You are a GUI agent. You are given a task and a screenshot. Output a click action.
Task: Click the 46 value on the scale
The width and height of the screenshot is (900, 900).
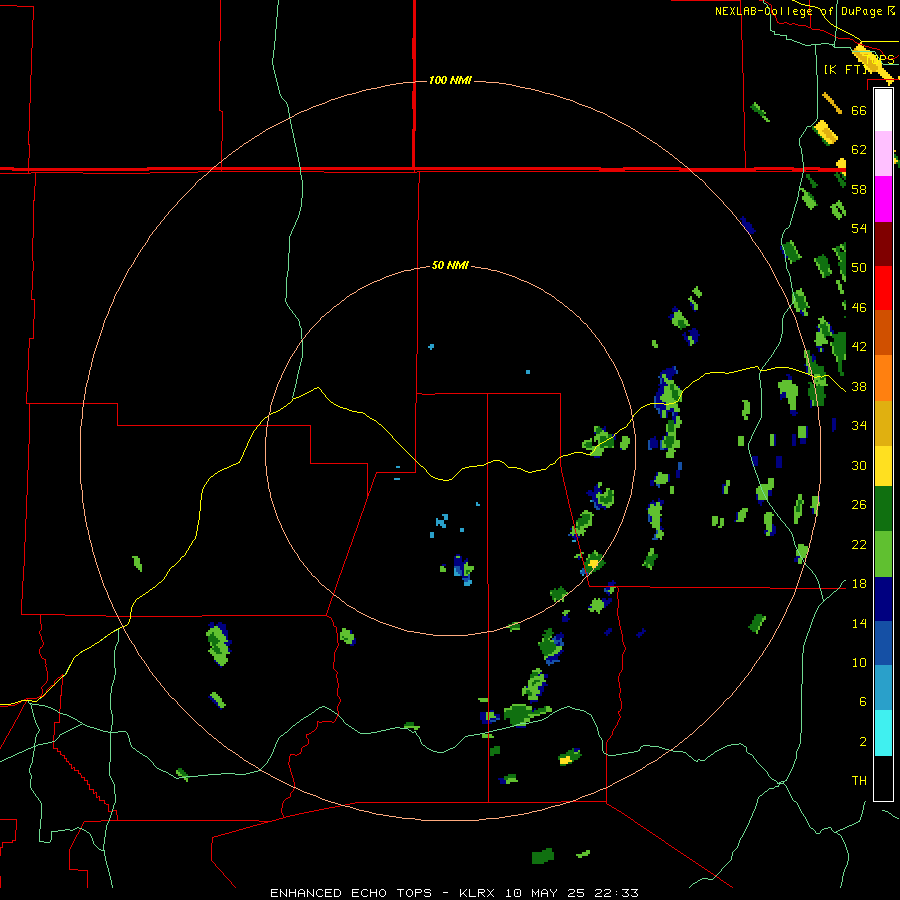[x=859, y=307]
